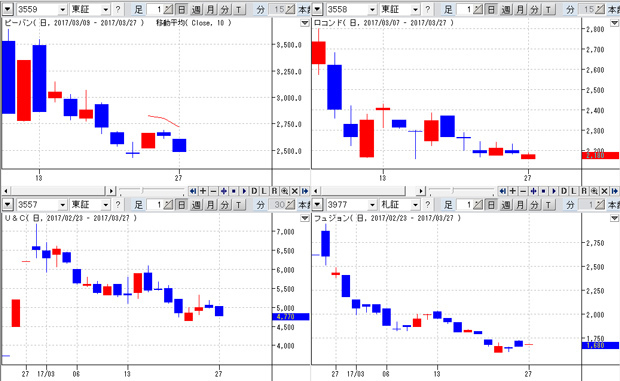Click minus (−) icon below 3558 chart
The width and height of the screenshot is (620, 381).
[x=523, y=191]
